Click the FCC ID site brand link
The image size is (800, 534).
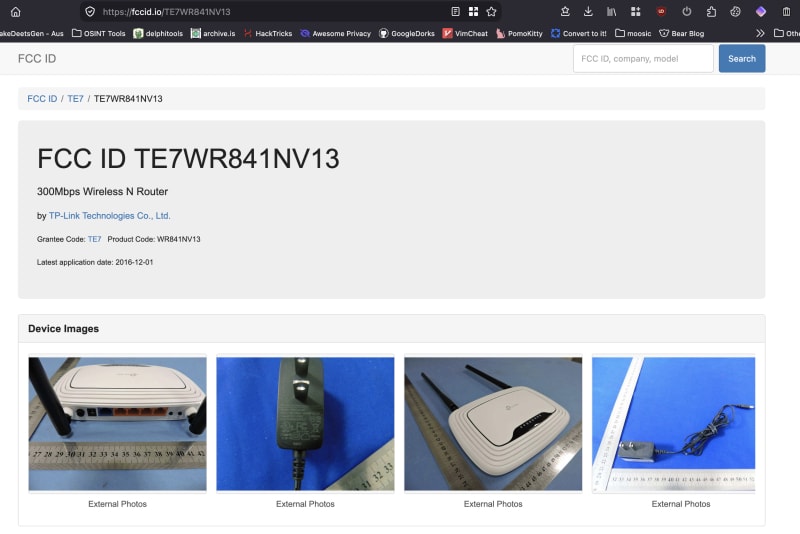(37, 59)
